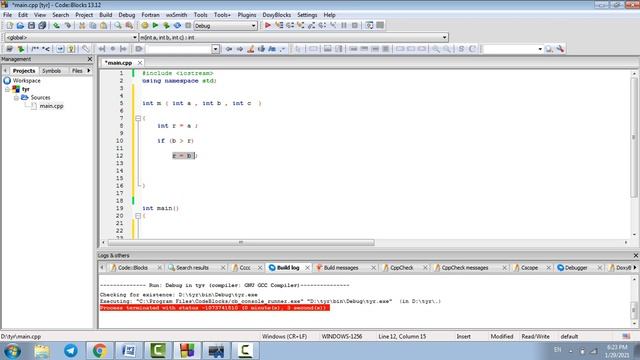Click the Windows Start button
Viewport: 640px width, 360px height.
click(x=12, y=351)
